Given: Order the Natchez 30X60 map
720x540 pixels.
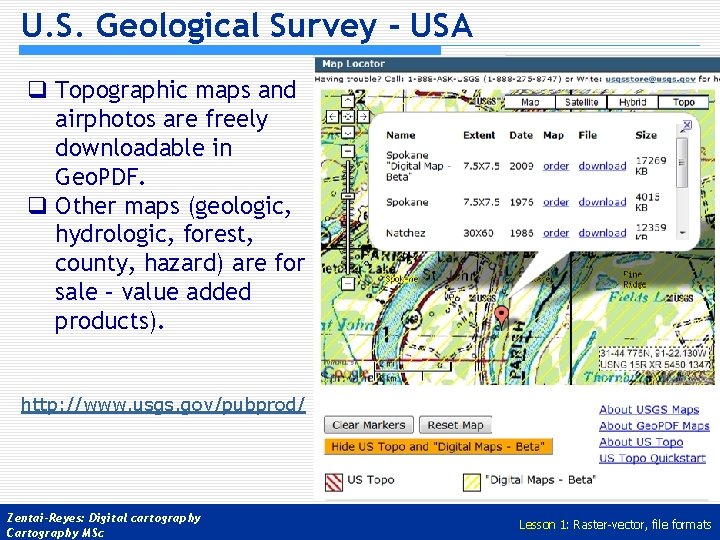Looking at the screenshot, I should click(556, 233).
